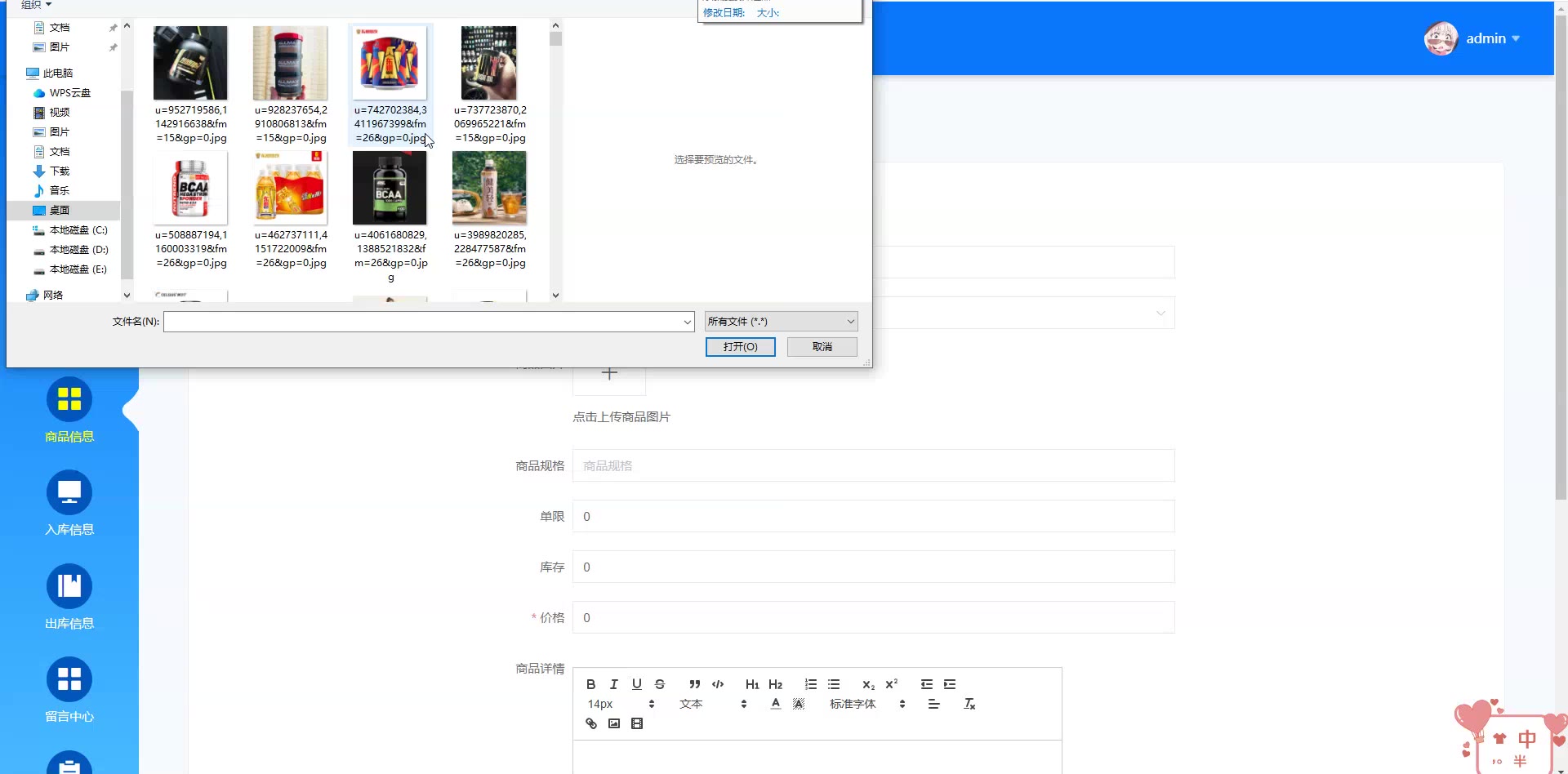Open the 商品信息 sidebar section
This screenshot has height=774, width=1568.
(69, 410)
